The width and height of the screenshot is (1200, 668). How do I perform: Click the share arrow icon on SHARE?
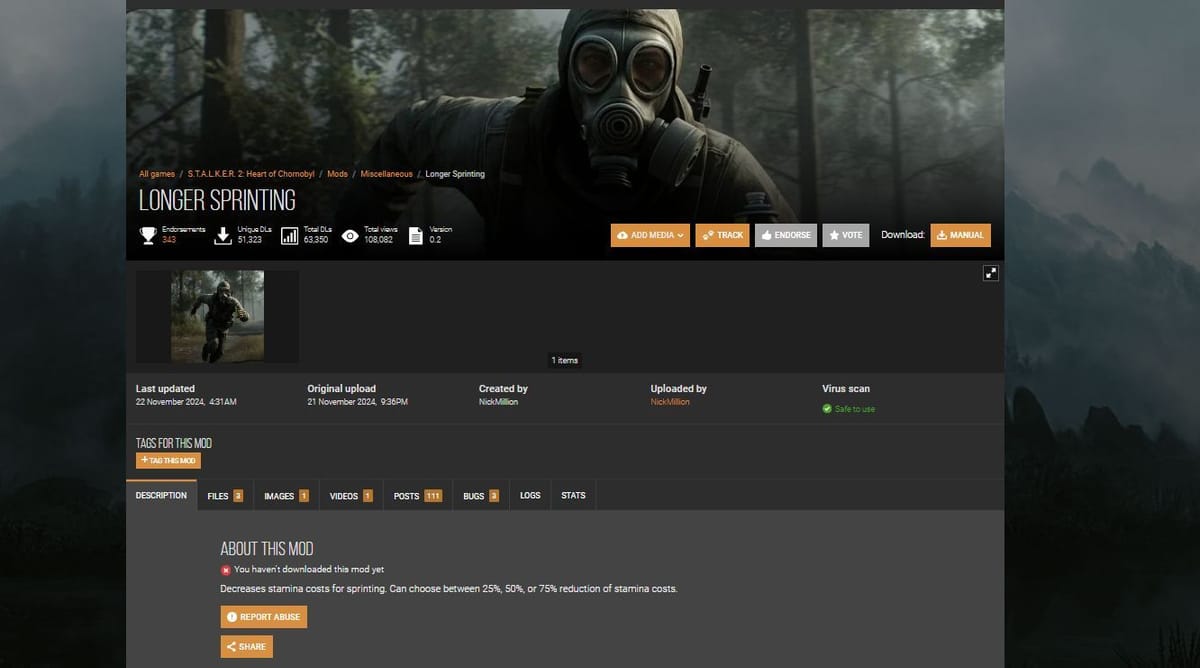point(231,646)
